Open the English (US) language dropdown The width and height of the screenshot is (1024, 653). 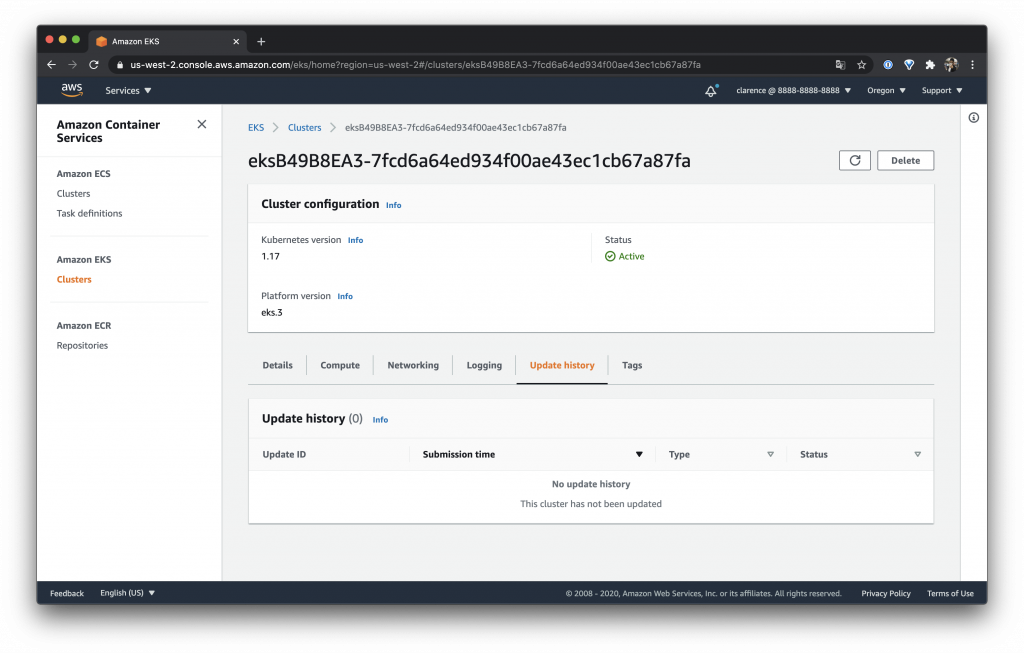(127, 593)
